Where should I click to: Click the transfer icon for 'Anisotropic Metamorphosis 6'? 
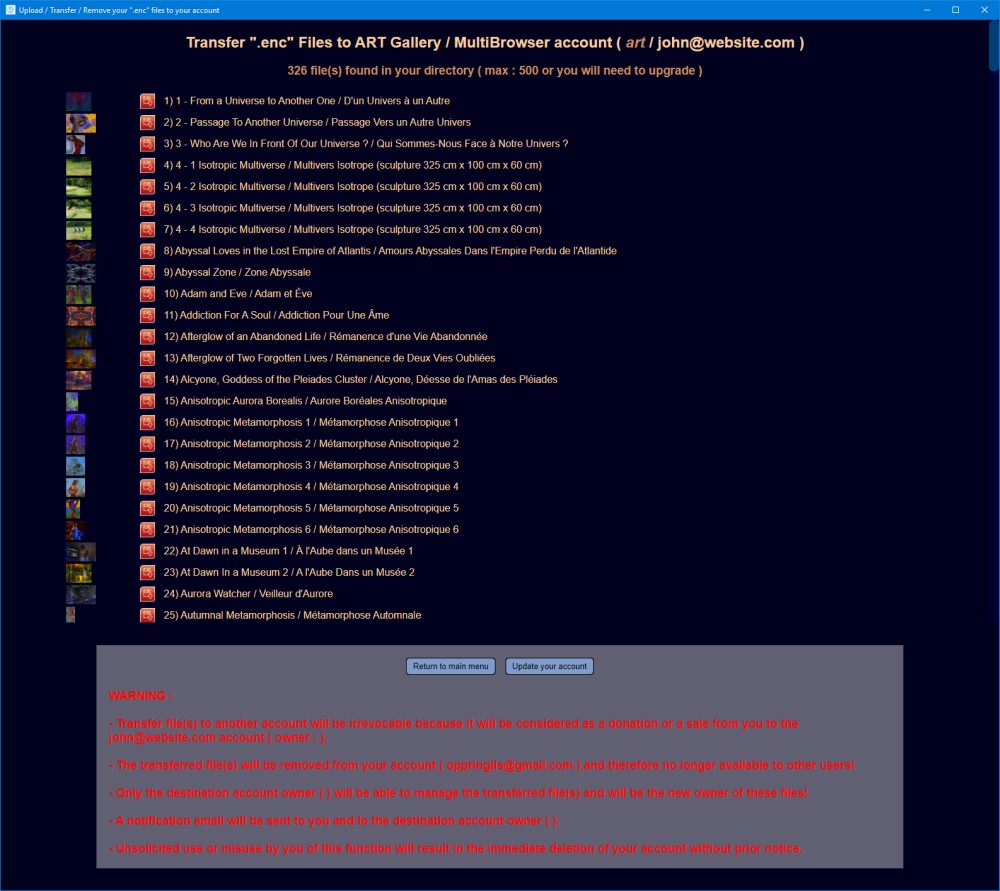click(x=147, y=529)
